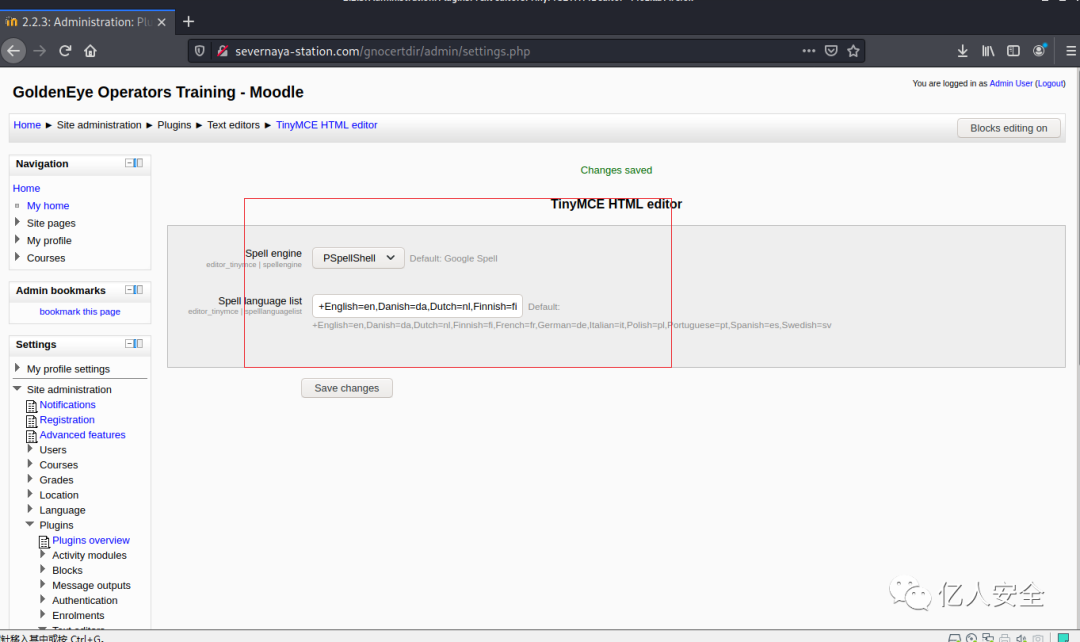Expand Courses under Site administration
Image resolution: width=1080 pixels, height=642 pixels.
pos(30,464)
